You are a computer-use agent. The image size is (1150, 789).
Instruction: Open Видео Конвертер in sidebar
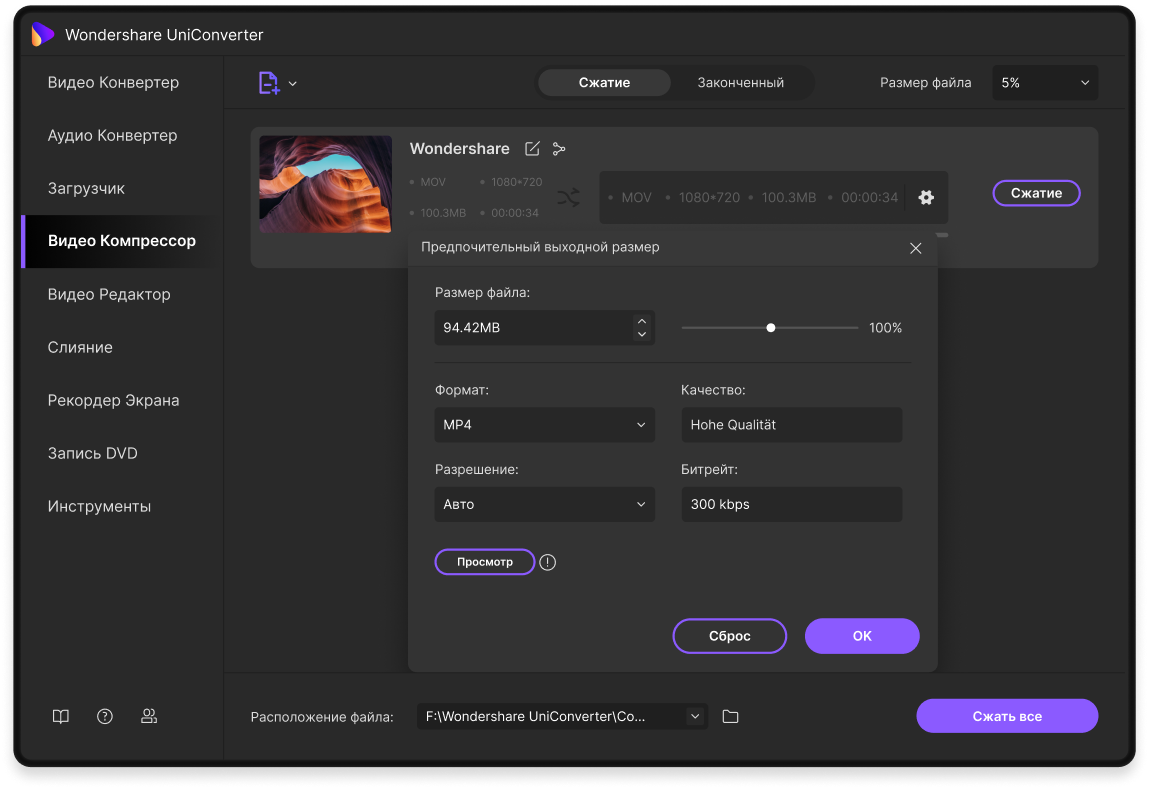coord(113,83)
